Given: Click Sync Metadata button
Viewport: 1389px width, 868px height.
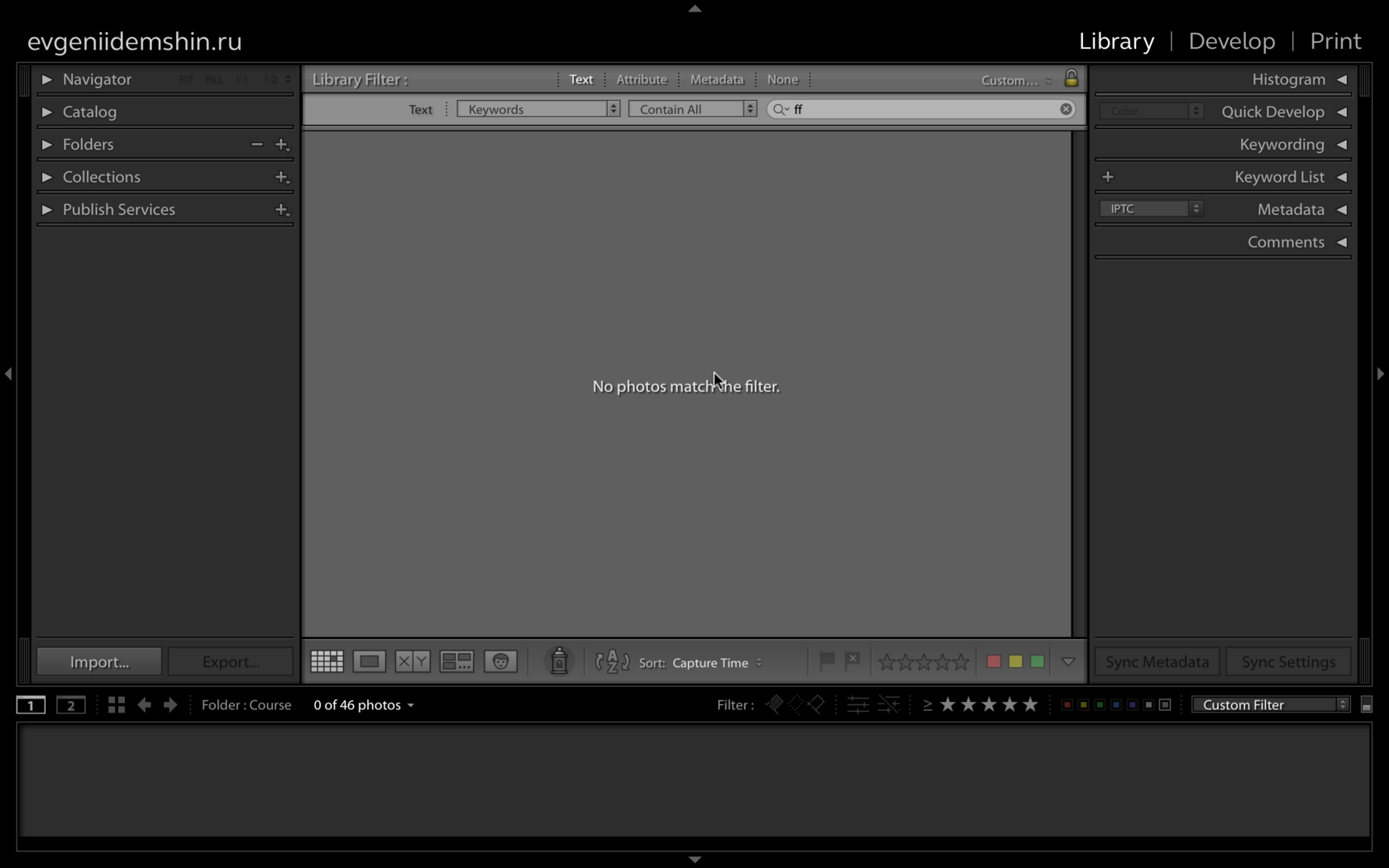Looking at the screenshot, I should [1157, 661].
